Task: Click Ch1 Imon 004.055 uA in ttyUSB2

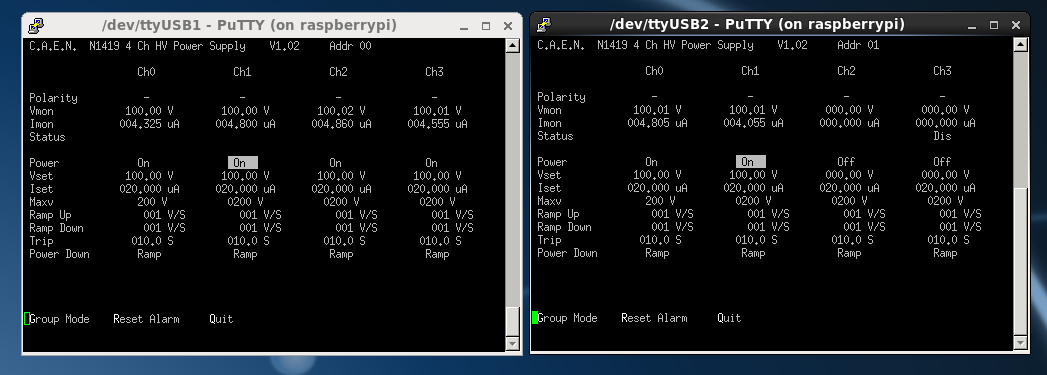Action: [753, 123]
